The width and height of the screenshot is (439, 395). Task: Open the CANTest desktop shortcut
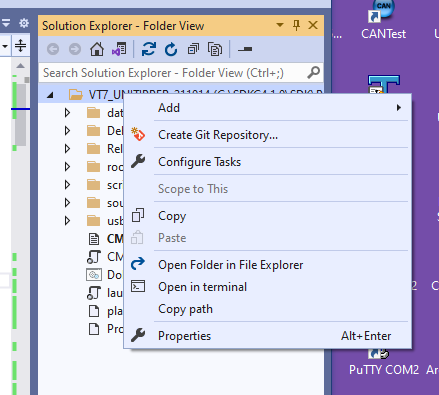coord(383,20)
